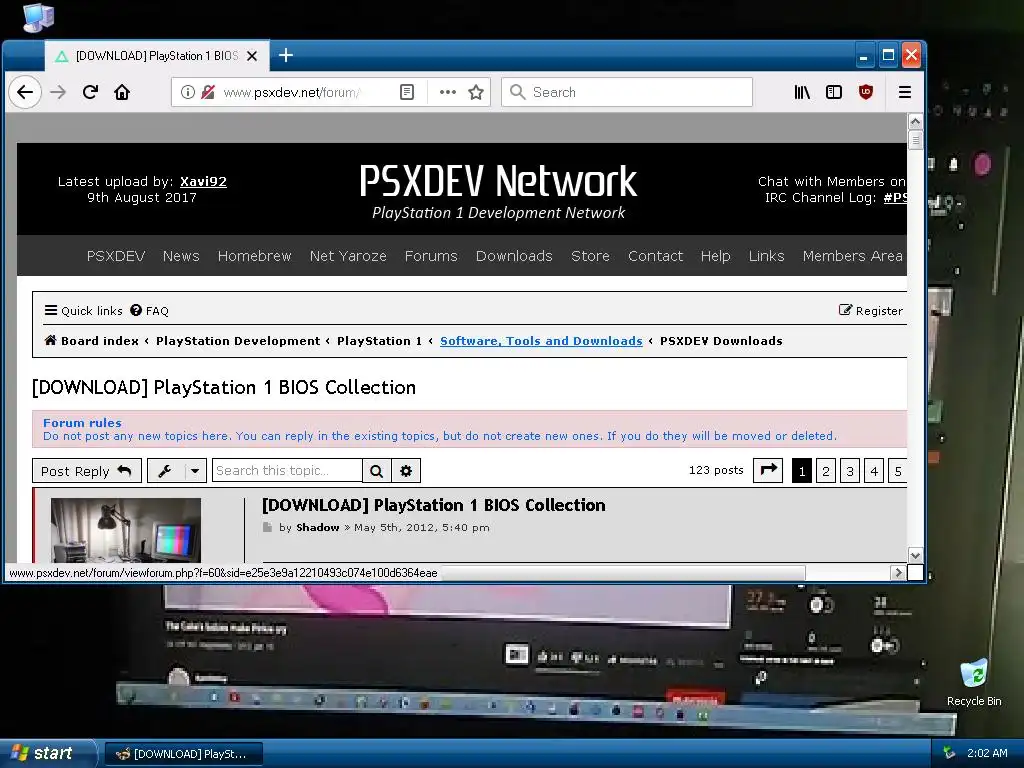Image resolution: width=1024 pixels, height=768 pixels.
Task: Open Homebrew navigation item
Action: tap(254, 256)
